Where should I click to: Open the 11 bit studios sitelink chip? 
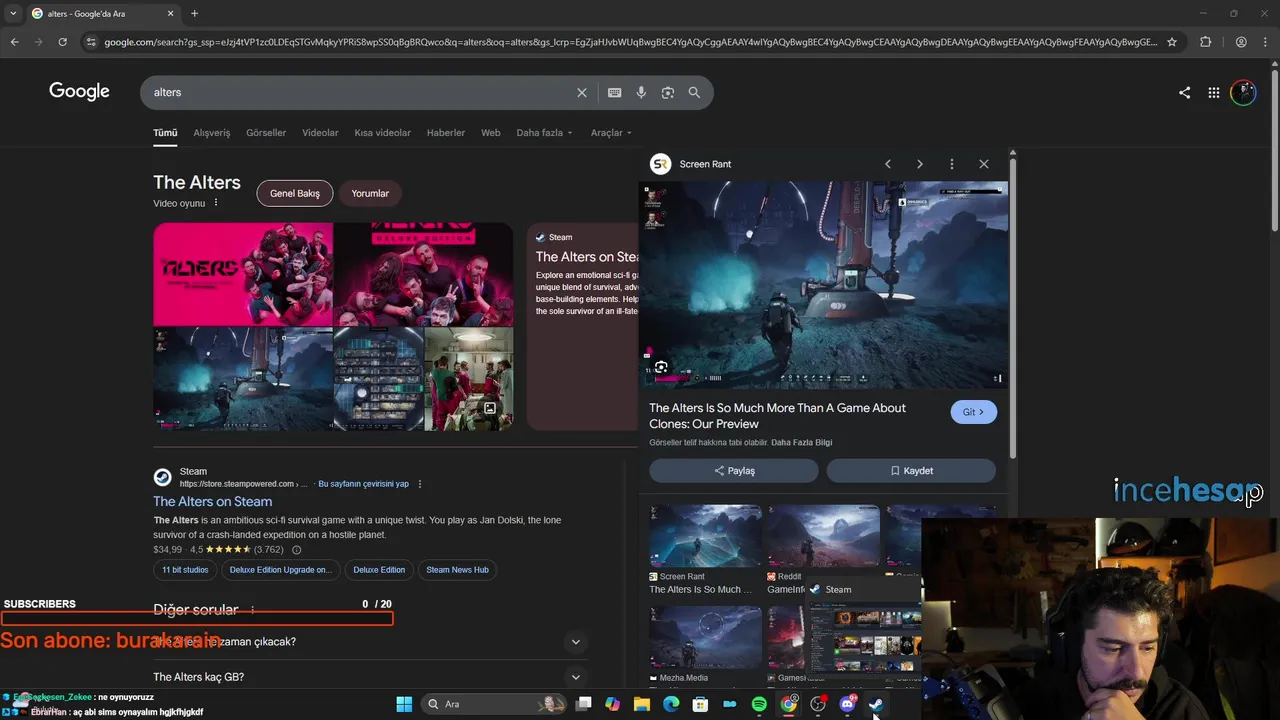coord(185,570)
